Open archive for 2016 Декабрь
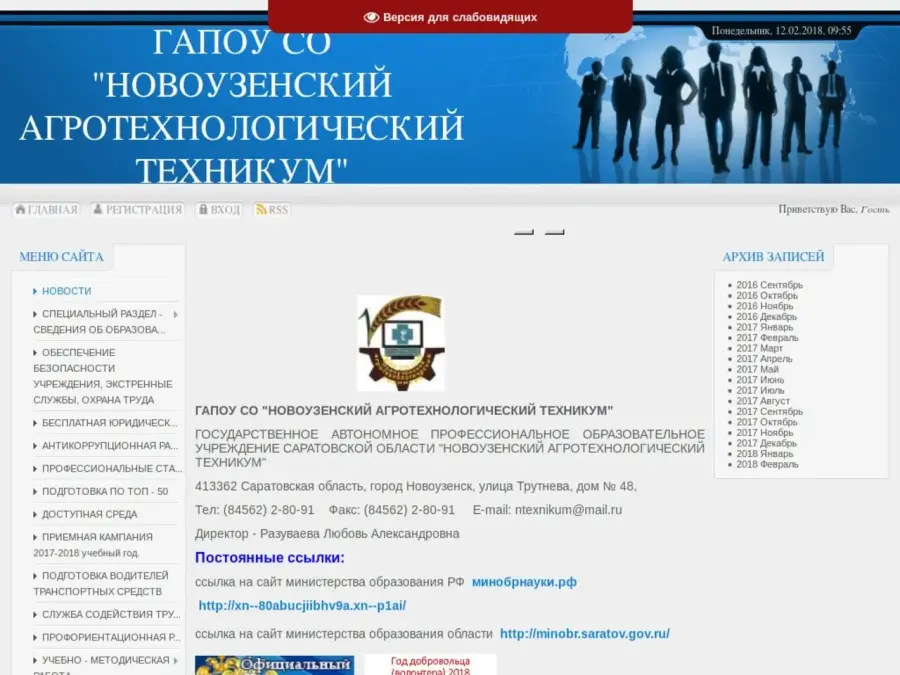This screenshot has height=675, width=900. click(x=766, y=316)
